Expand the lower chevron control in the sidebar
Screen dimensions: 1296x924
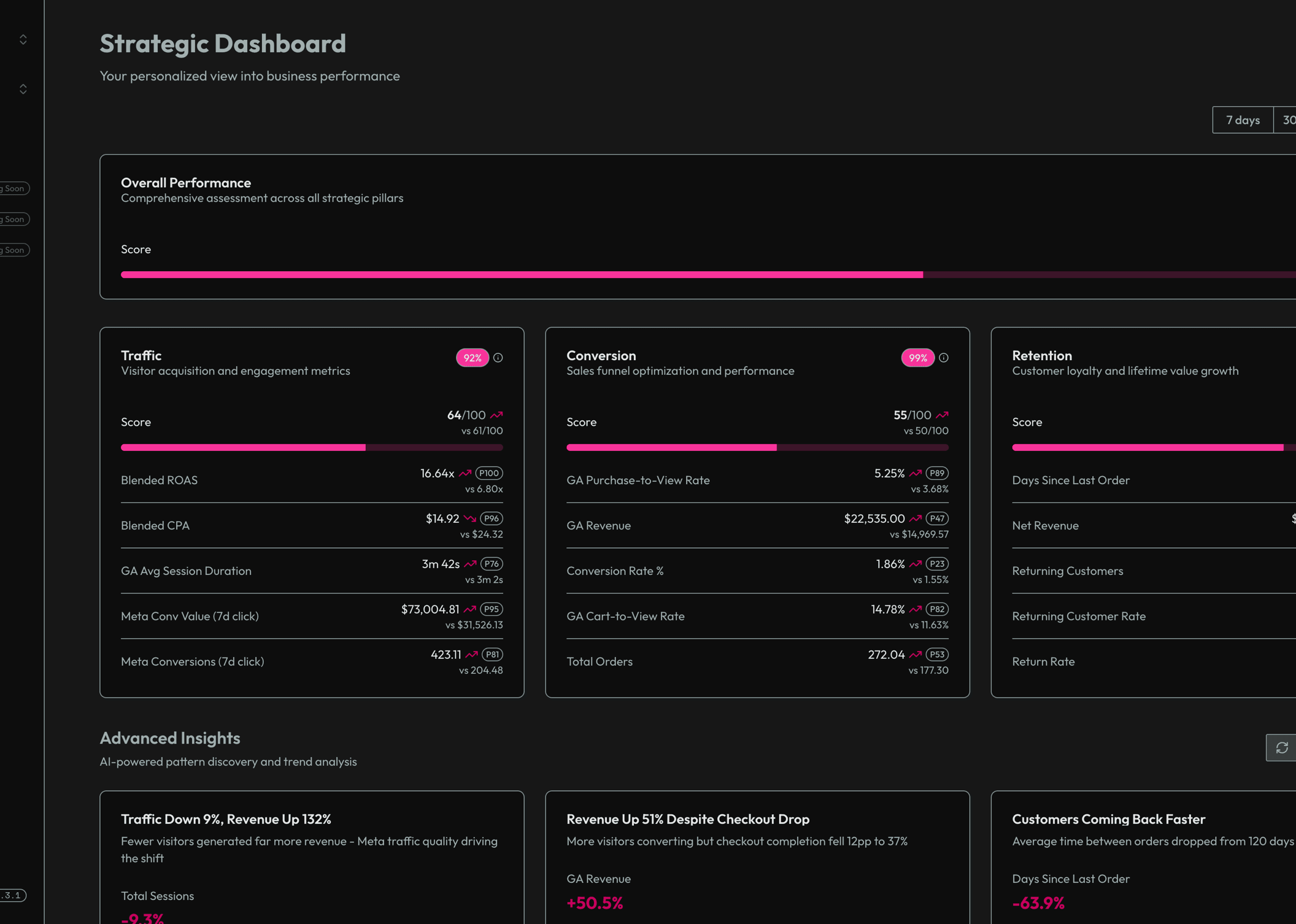point(23,89)
